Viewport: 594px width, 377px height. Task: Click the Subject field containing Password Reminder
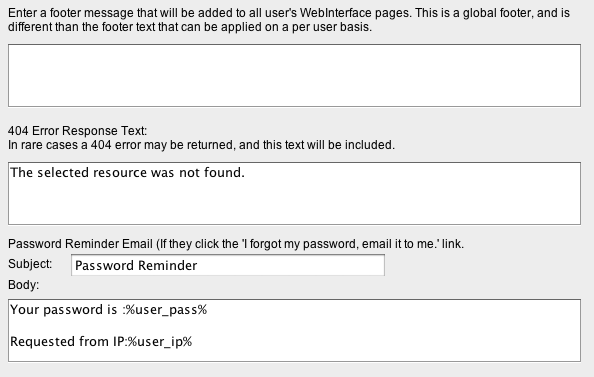click(x=228, y=265)
